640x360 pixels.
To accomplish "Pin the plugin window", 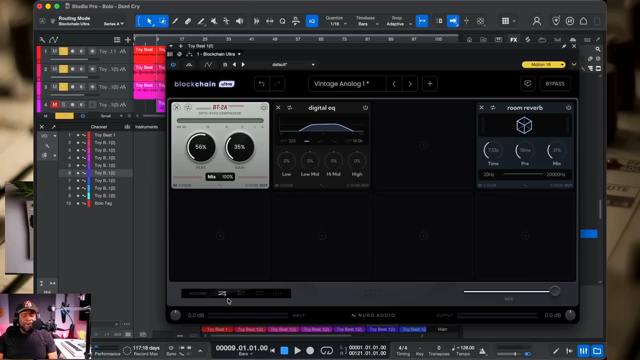I will (564, 47).
